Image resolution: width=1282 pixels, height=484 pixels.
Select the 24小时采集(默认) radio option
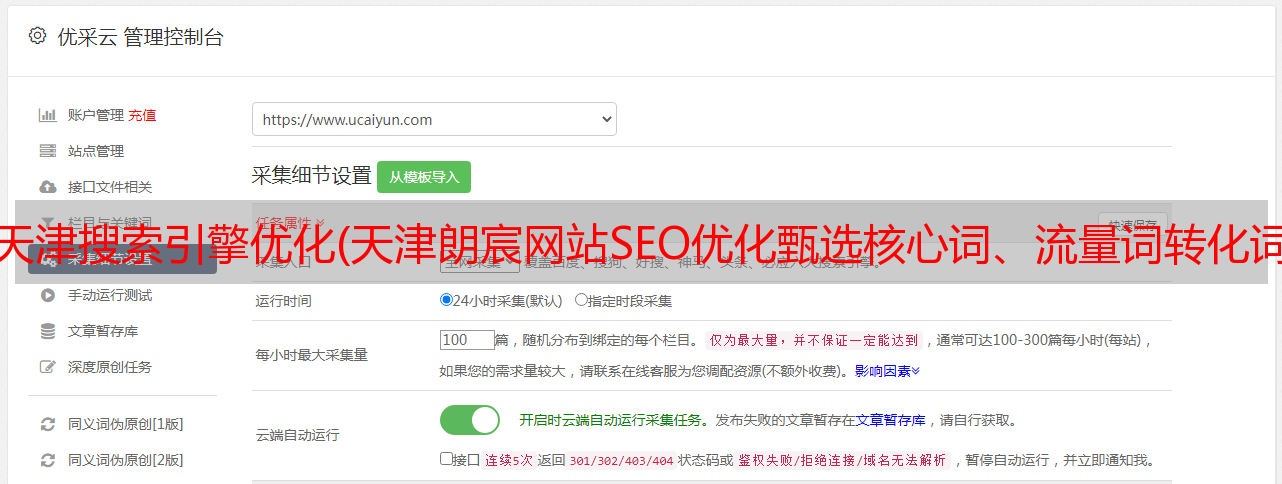point(446,299)
